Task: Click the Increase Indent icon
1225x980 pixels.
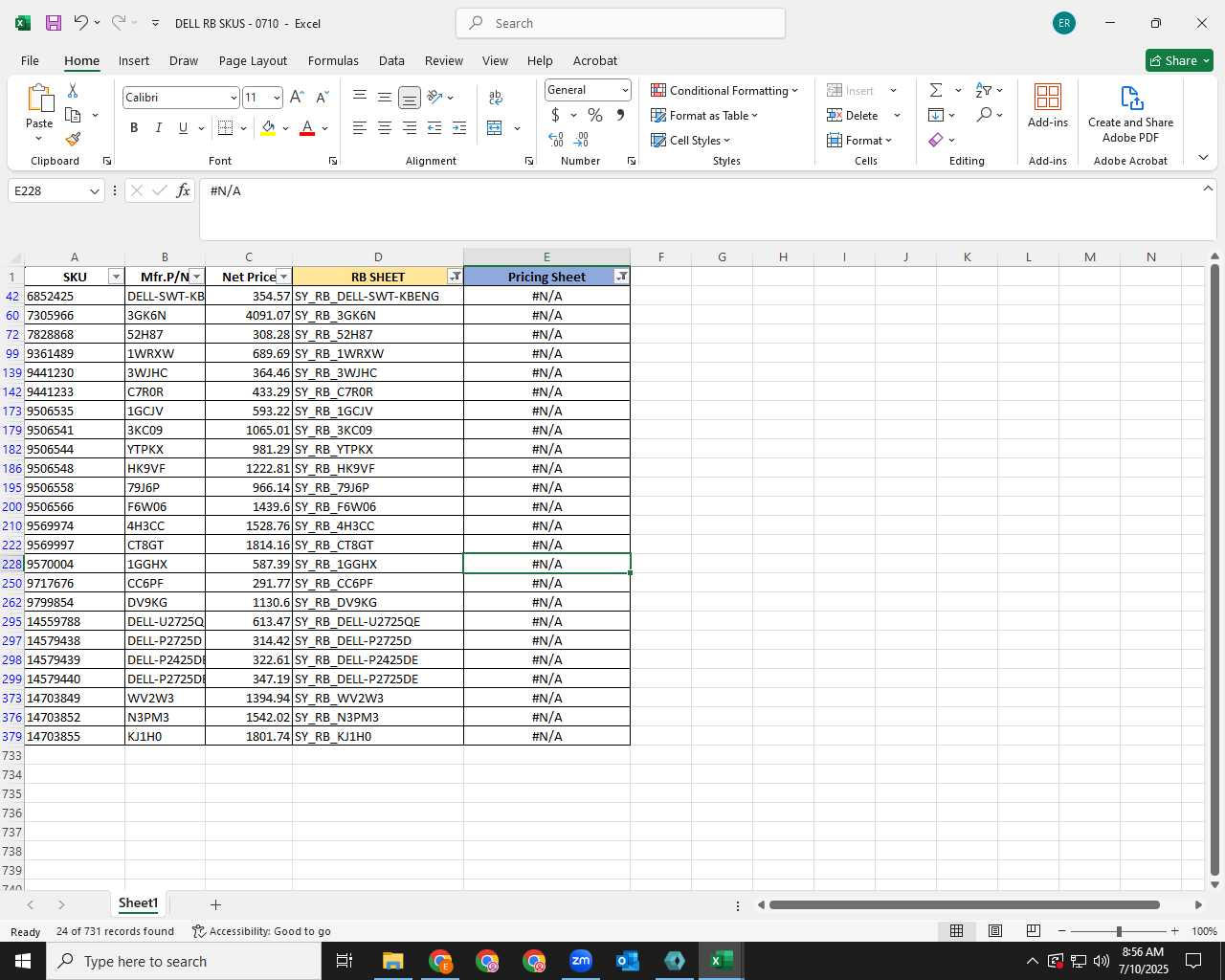Action: 459,128
